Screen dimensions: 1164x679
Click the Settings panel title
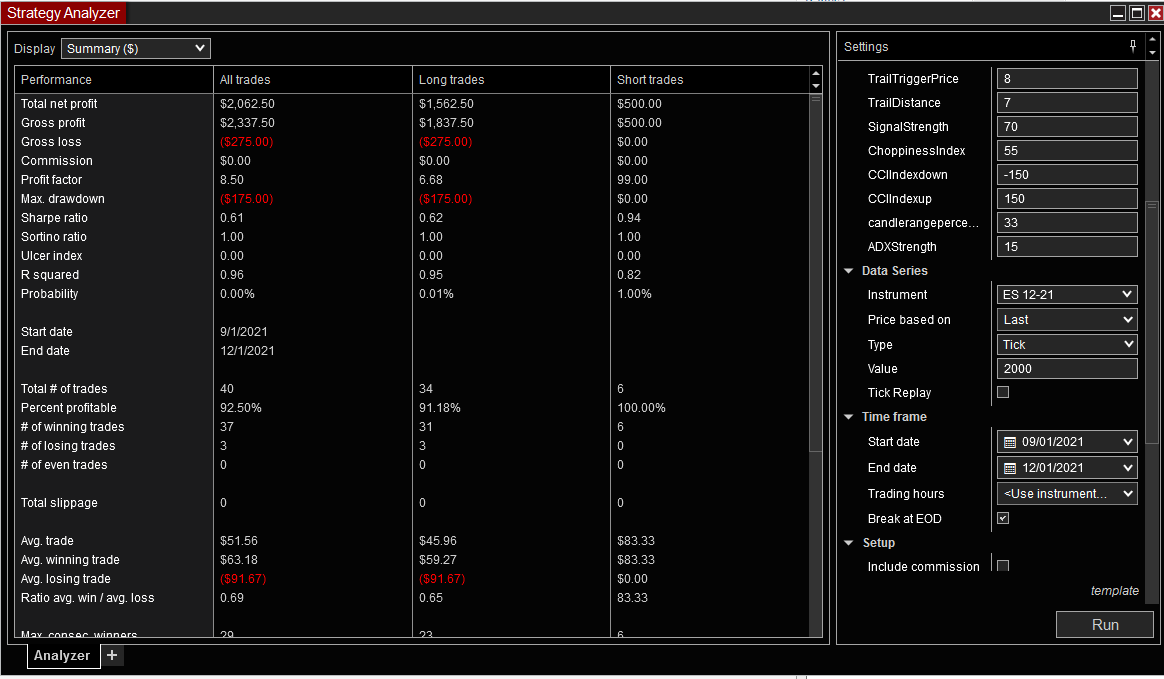coord(866,47)
